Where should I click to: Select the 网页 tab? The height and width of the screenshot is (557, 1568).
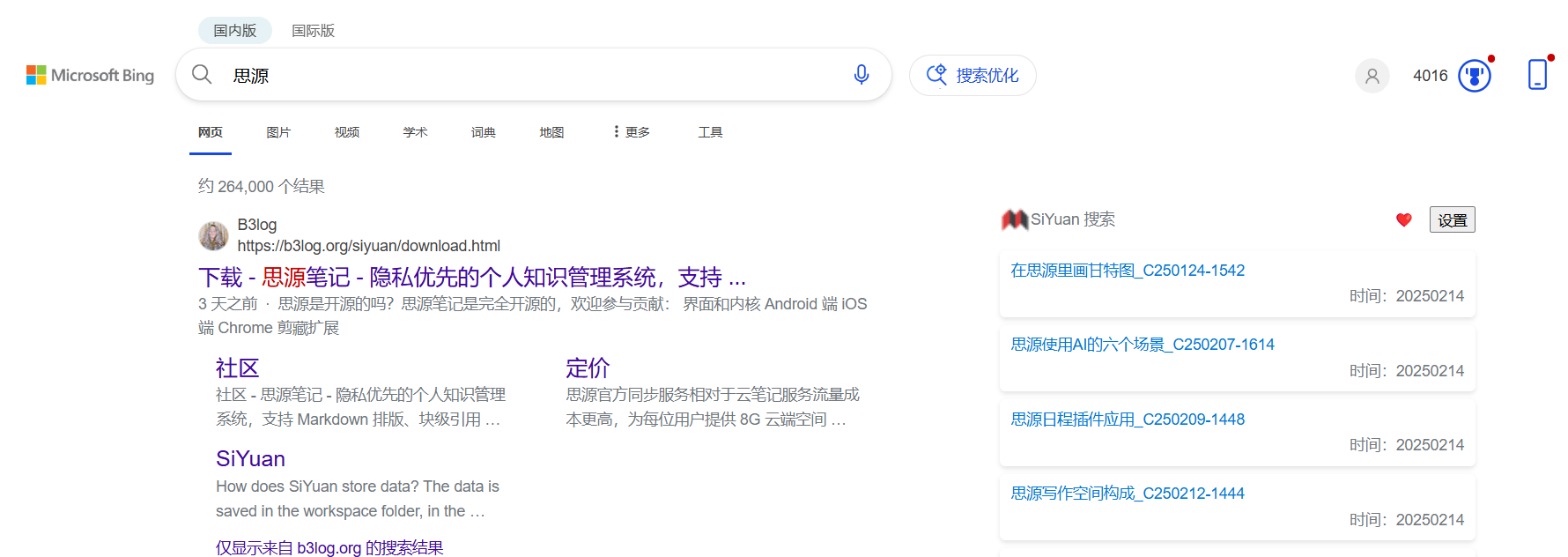coord(211,132)
